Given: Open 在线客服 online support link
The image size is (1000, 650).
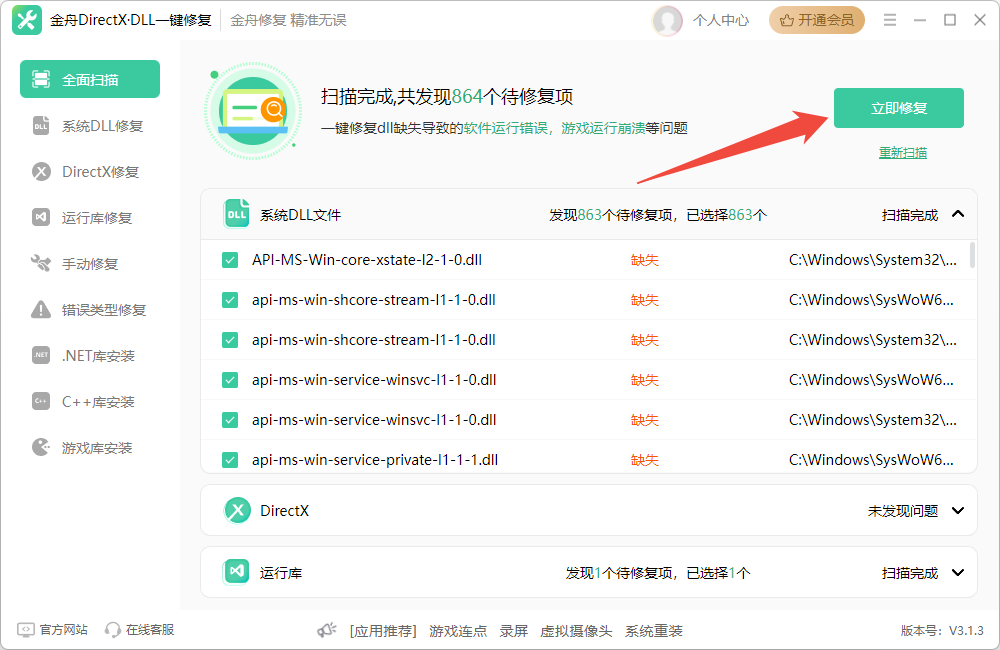Looking at the screenshot, I should pos(150,630).
